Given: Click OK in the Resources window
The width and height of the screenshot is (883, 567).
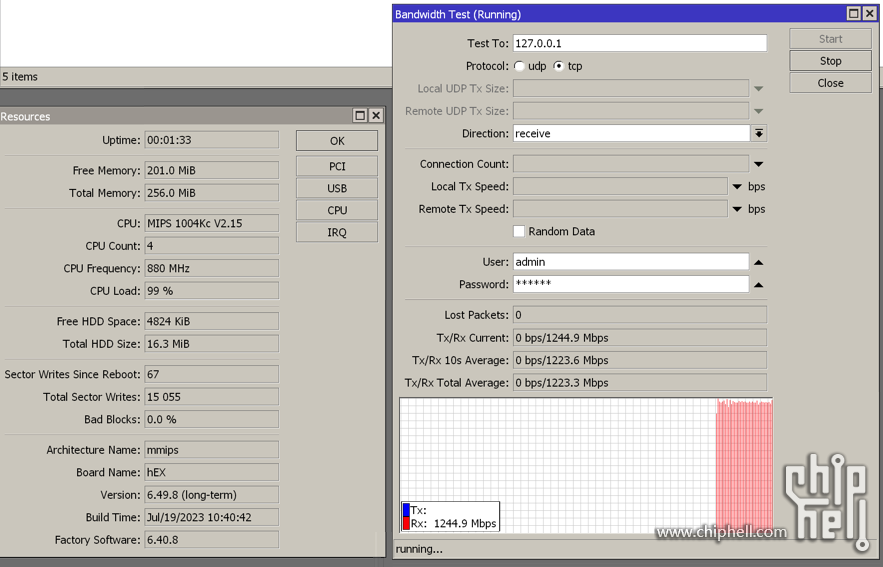Looking at the screenshot, I should 337,141.
